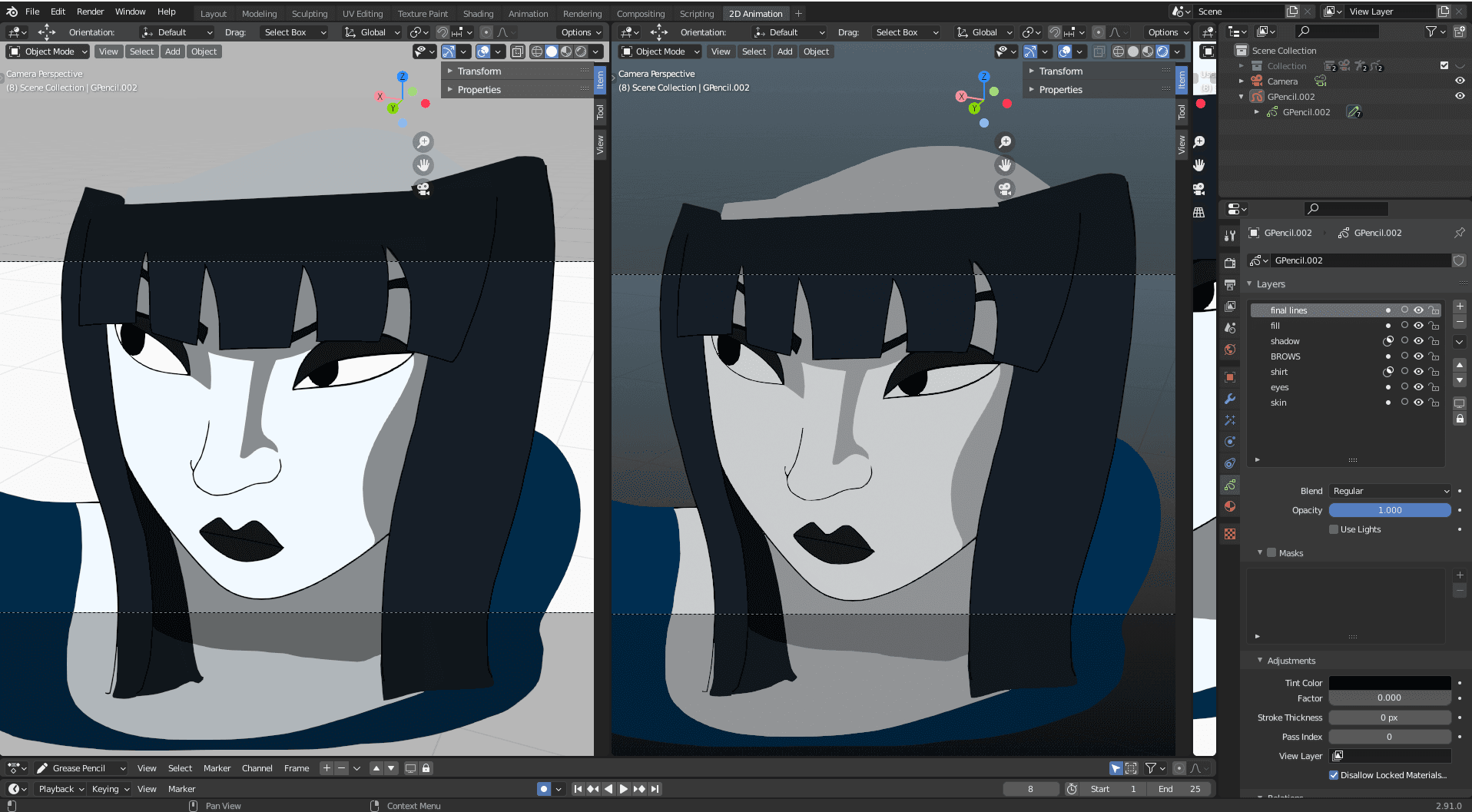1472x812 pixels.
Task: Expand Properties panel in right viewport sidebar
Action: 1032,90
